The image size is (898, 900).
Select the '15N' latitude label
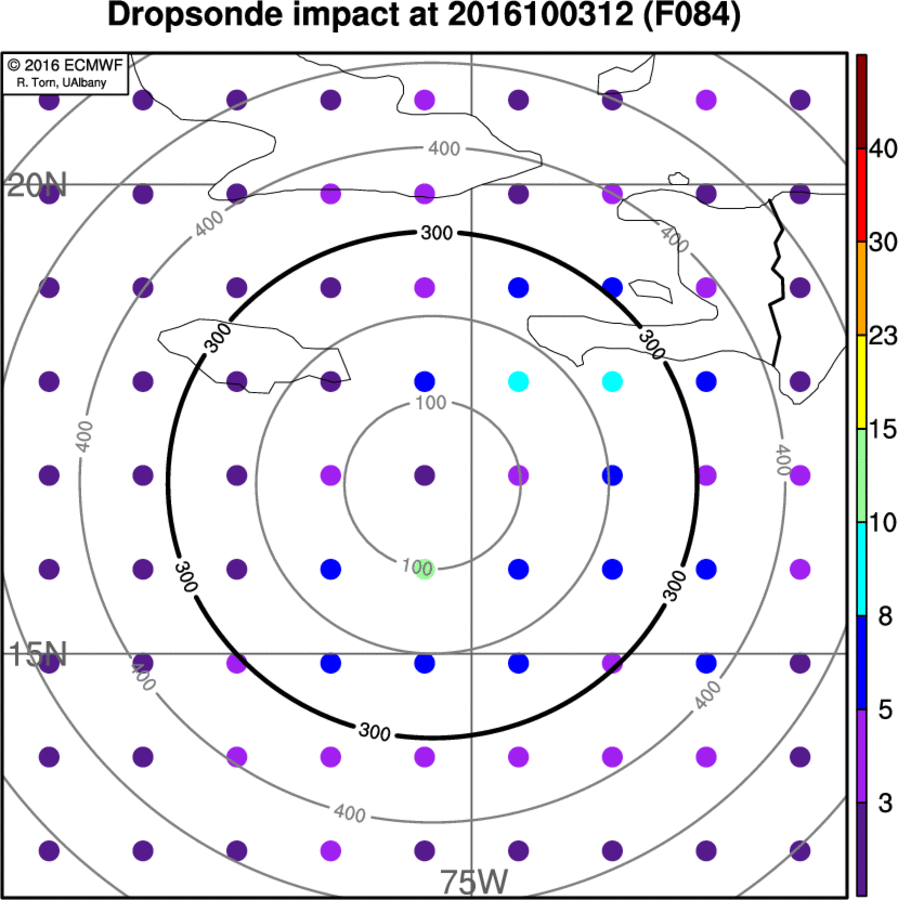coord(38,654)
